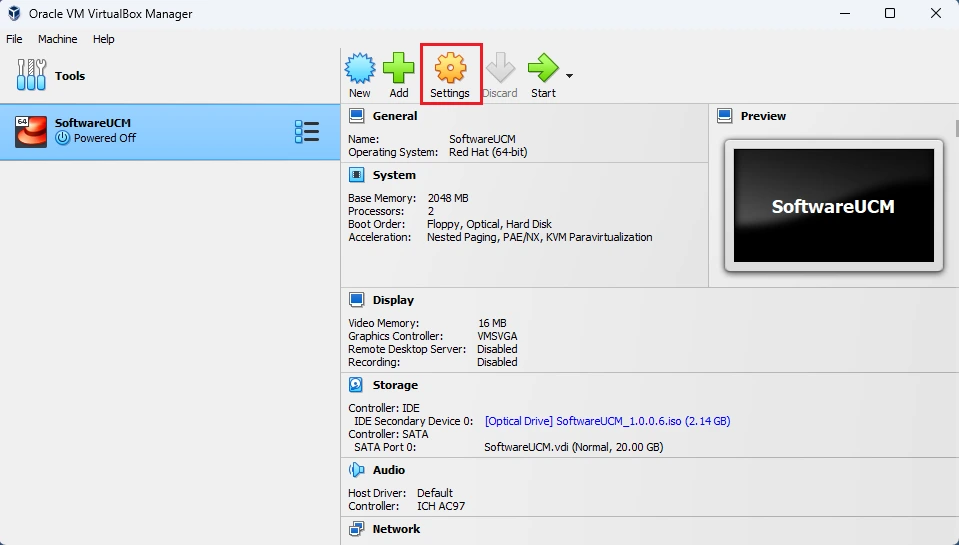Click the SoftwareUCM.vdi (Normal, 20.00 GB) entry

coord(574,447)
